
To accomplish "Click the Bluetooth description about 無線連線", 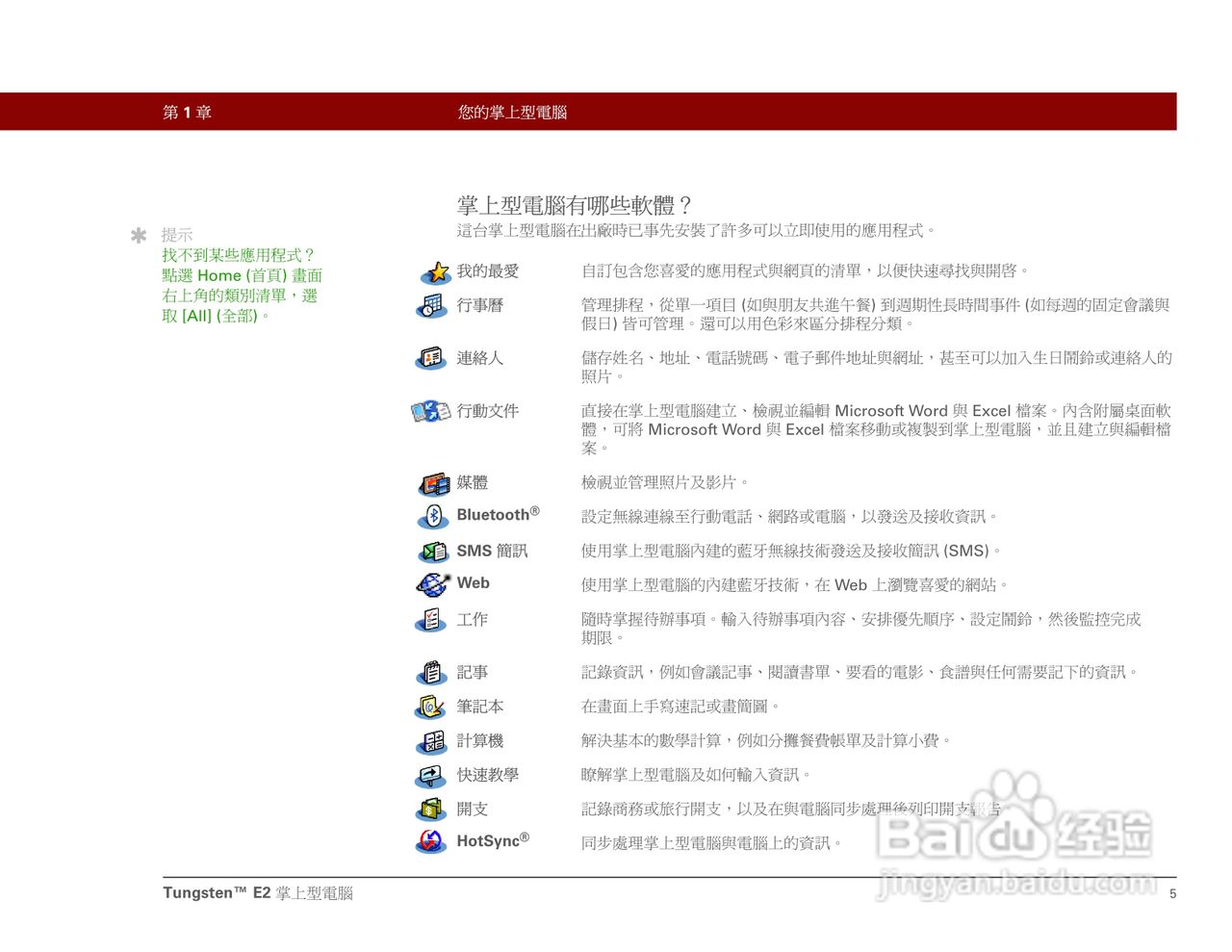I will [x=790, y=517].
